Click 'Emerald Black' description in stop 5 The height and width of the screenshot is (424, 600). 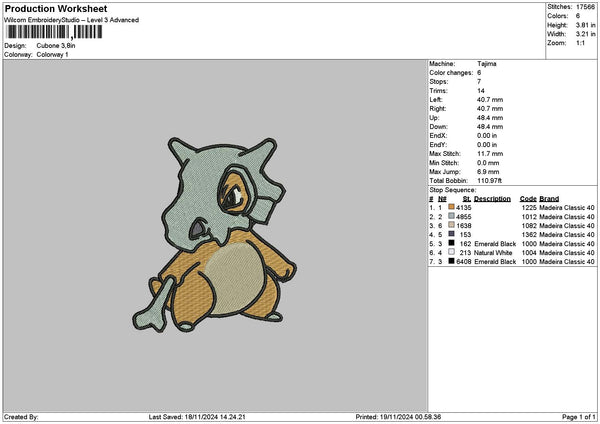coord(495,244)
